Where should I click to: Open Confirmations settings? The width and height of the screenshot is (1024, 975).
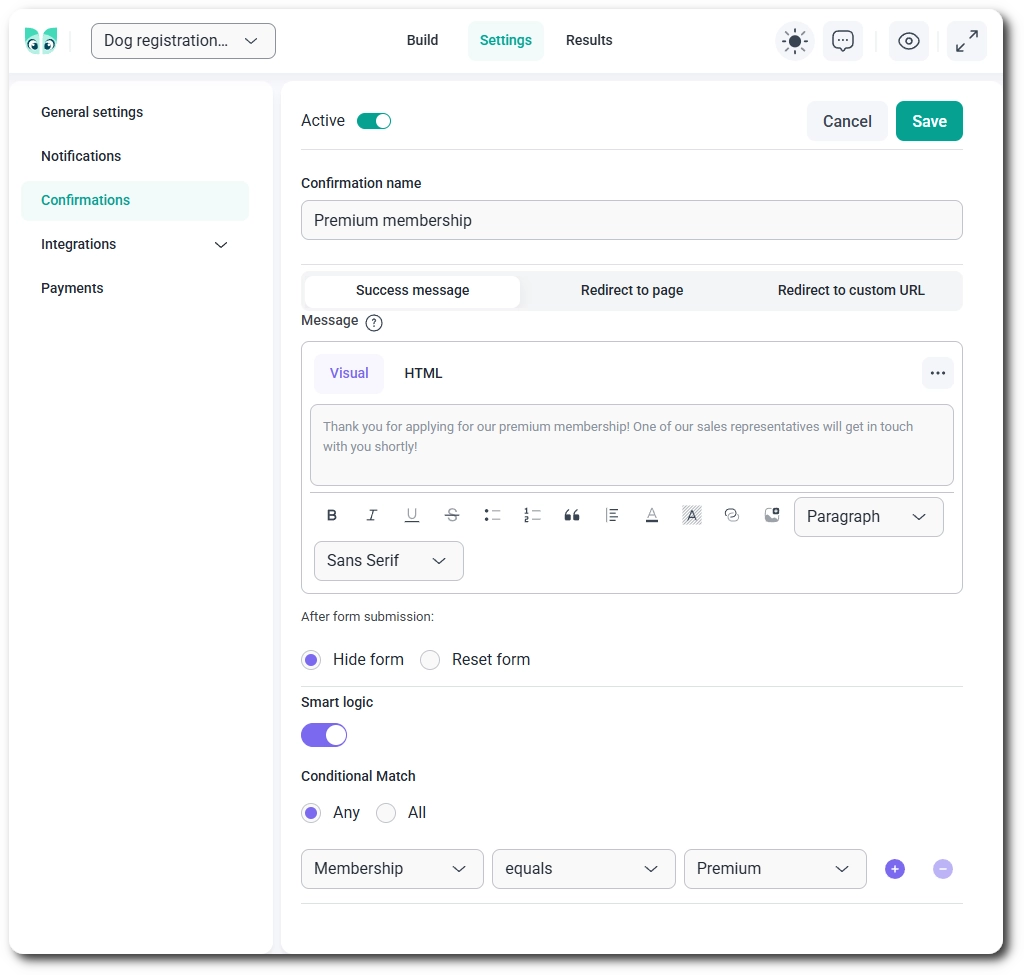point(135,200)
